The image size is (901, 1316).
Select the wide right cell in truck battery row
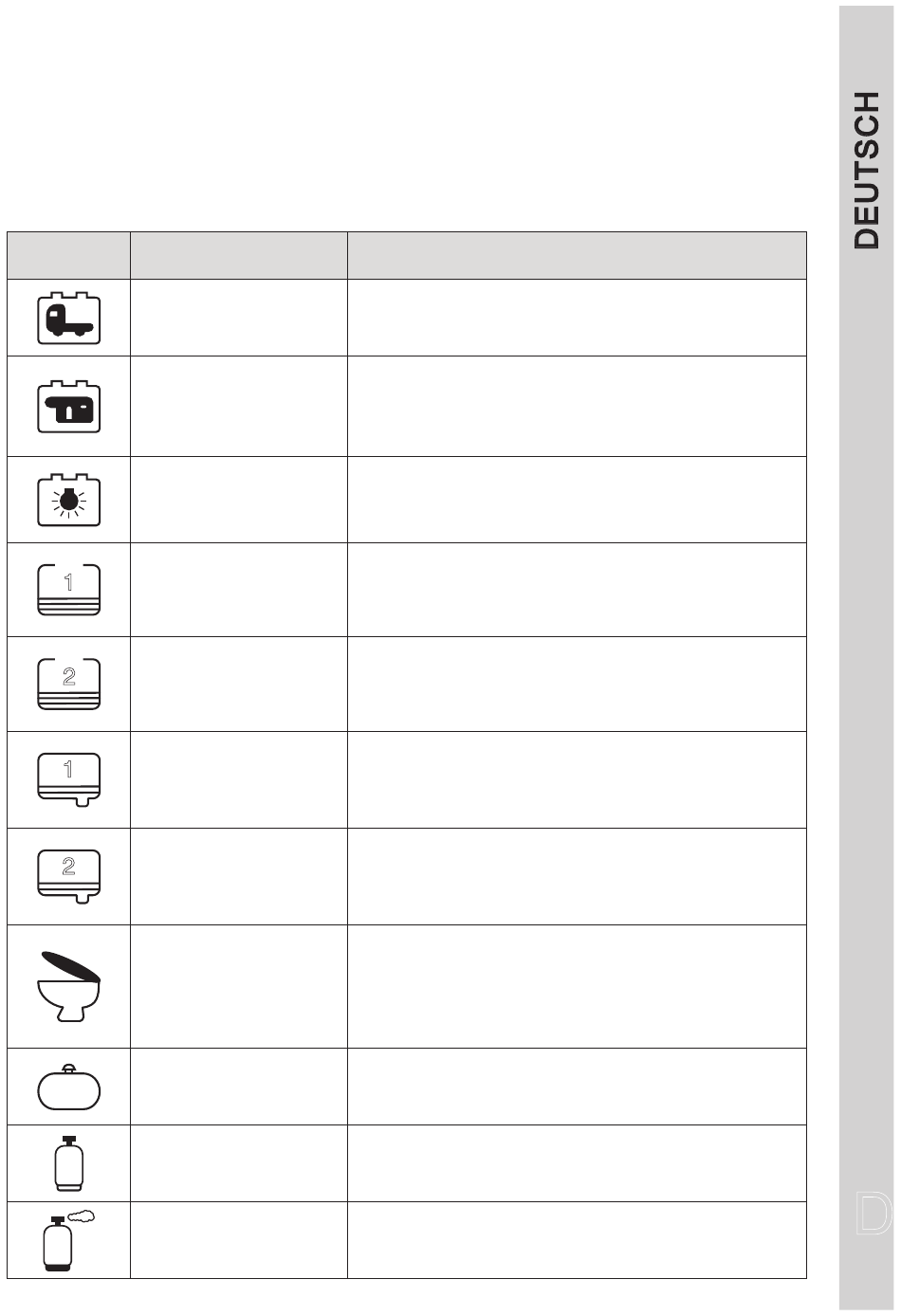(x=577, y=318)
